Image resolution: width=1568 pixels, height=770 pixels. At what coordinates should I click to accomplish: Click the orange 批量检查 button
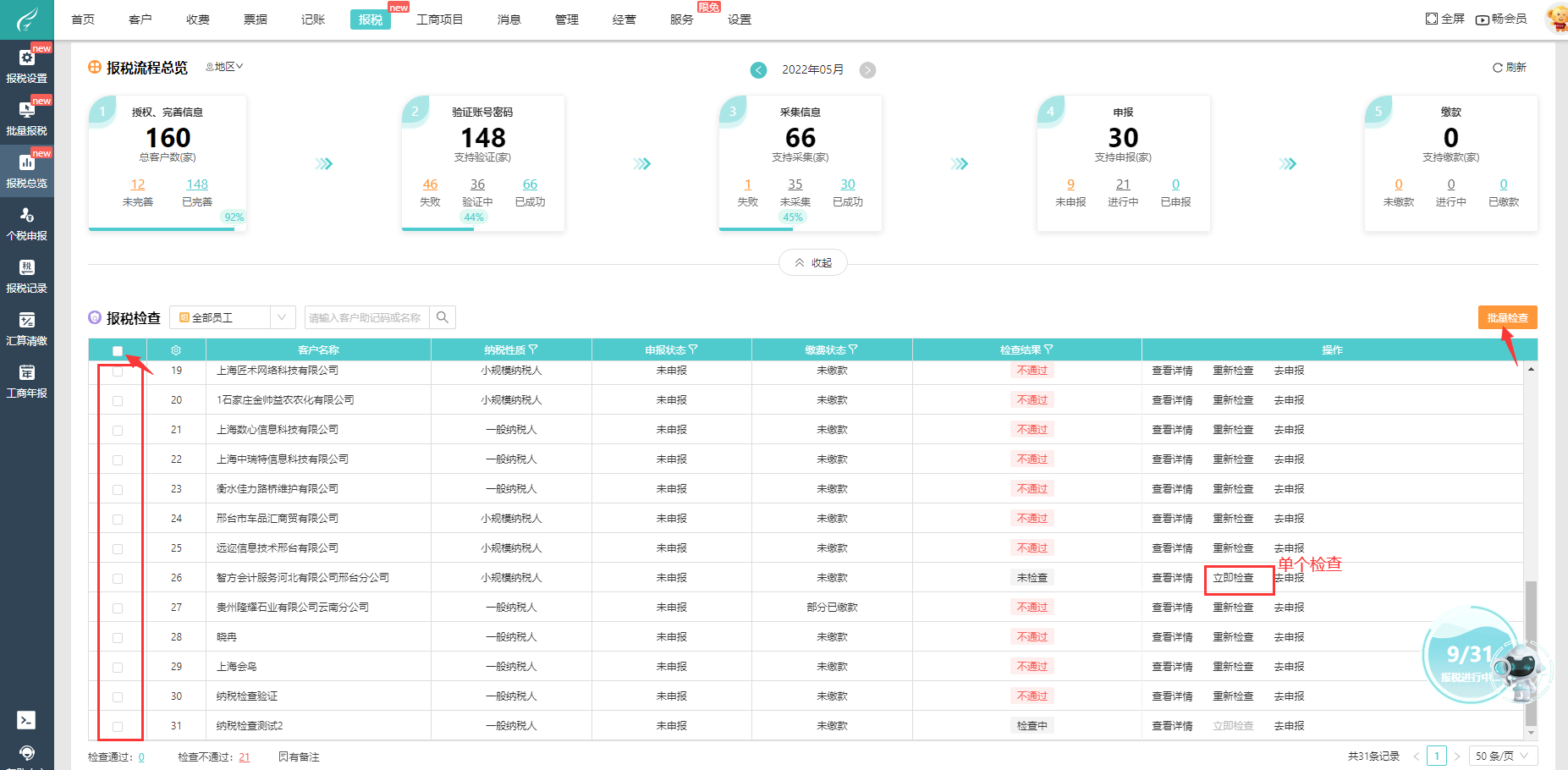pos(1507,317)
